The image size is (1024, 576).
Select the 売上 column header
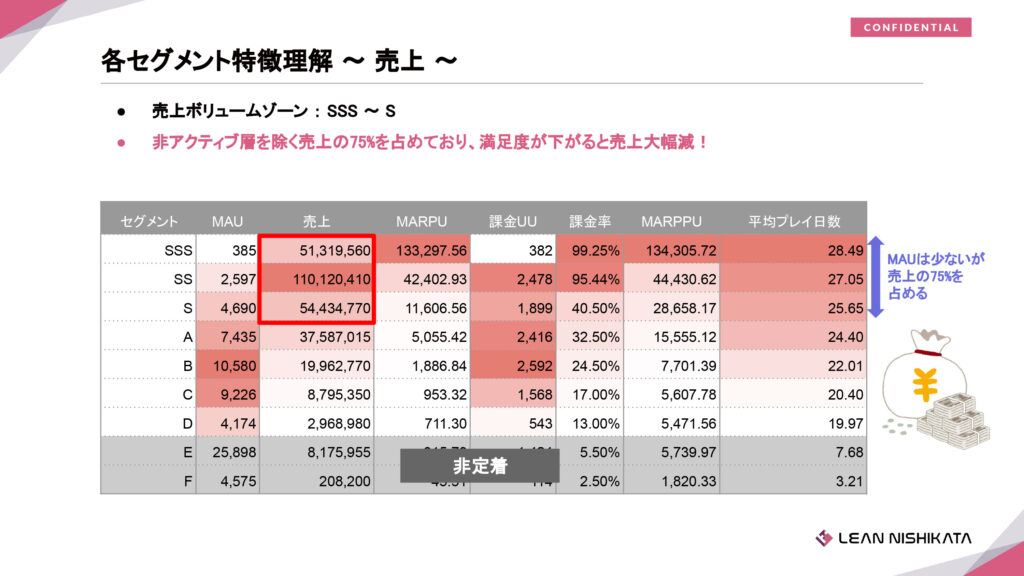coord(317,220)
